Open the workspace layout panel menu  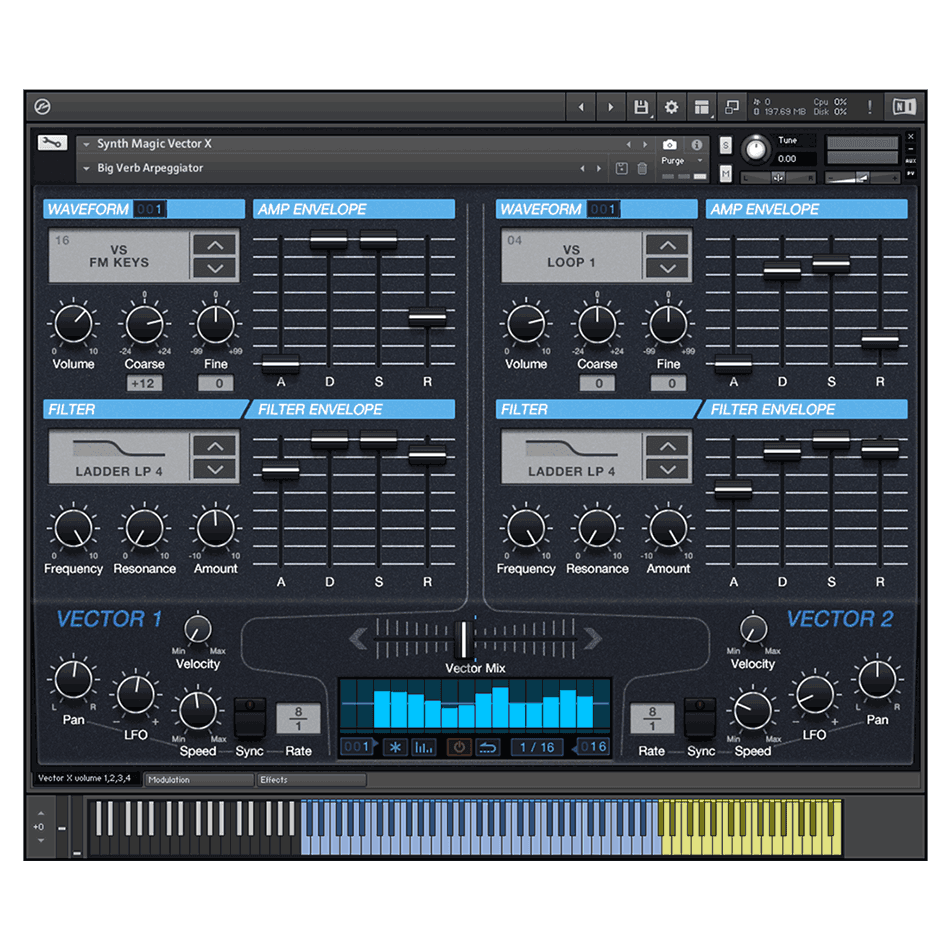[x=702, y=107]
